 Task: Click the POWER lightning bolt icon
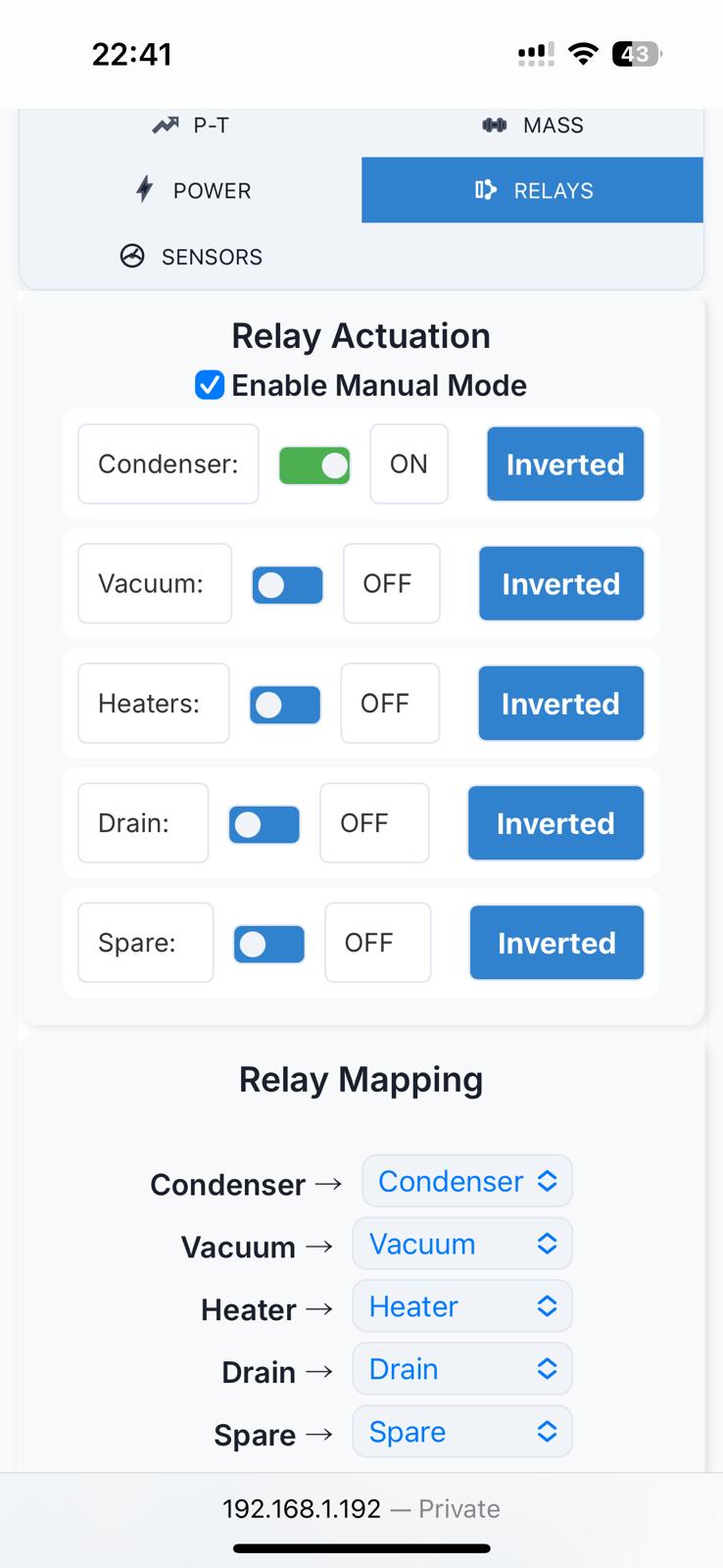pos(144,189)
